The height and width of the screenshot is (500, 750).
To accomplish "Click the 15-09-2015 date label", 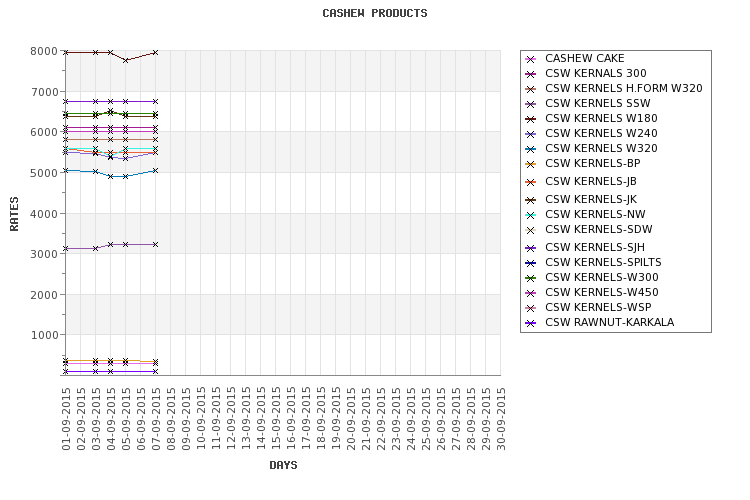I will [x=276, y=419].
